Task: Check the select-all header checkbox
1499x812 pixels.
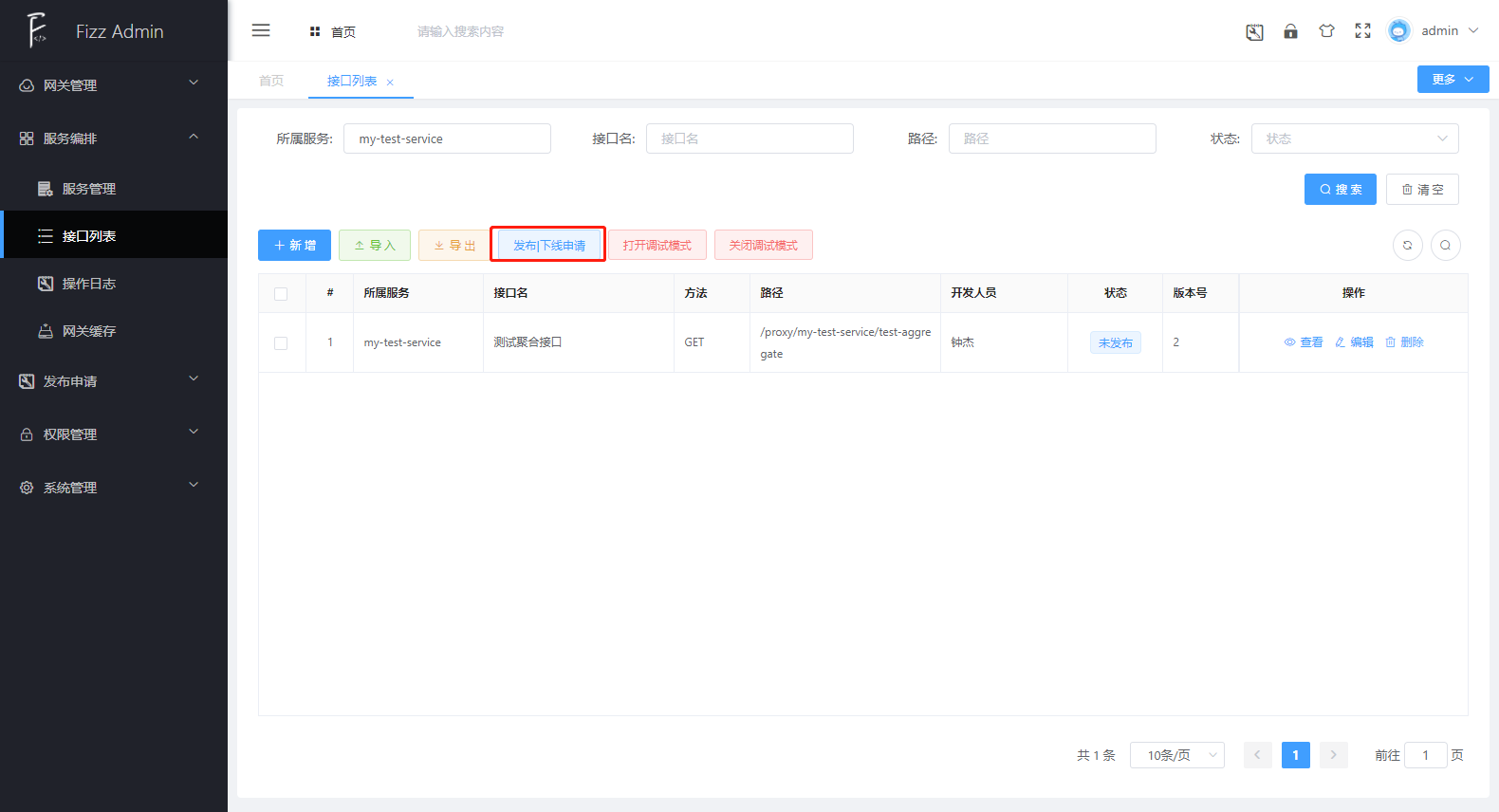Action: click(x=281, y=294)
